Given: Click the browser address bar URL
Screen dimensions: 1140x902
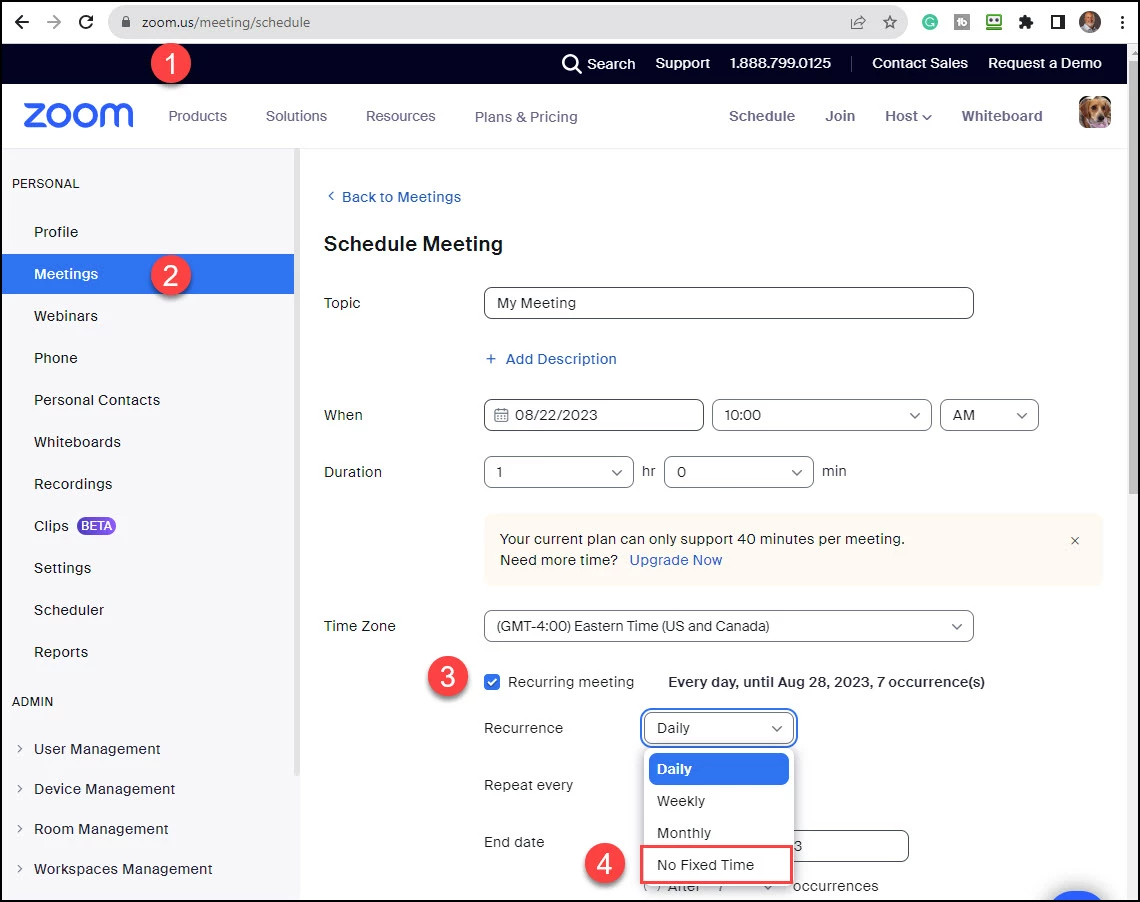Looking at the screenshot, I should [225, 23].
